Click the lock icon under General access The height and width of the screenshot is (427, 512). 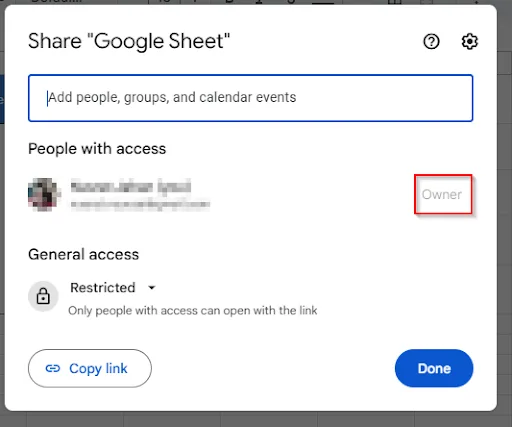(x=43, y=296)
